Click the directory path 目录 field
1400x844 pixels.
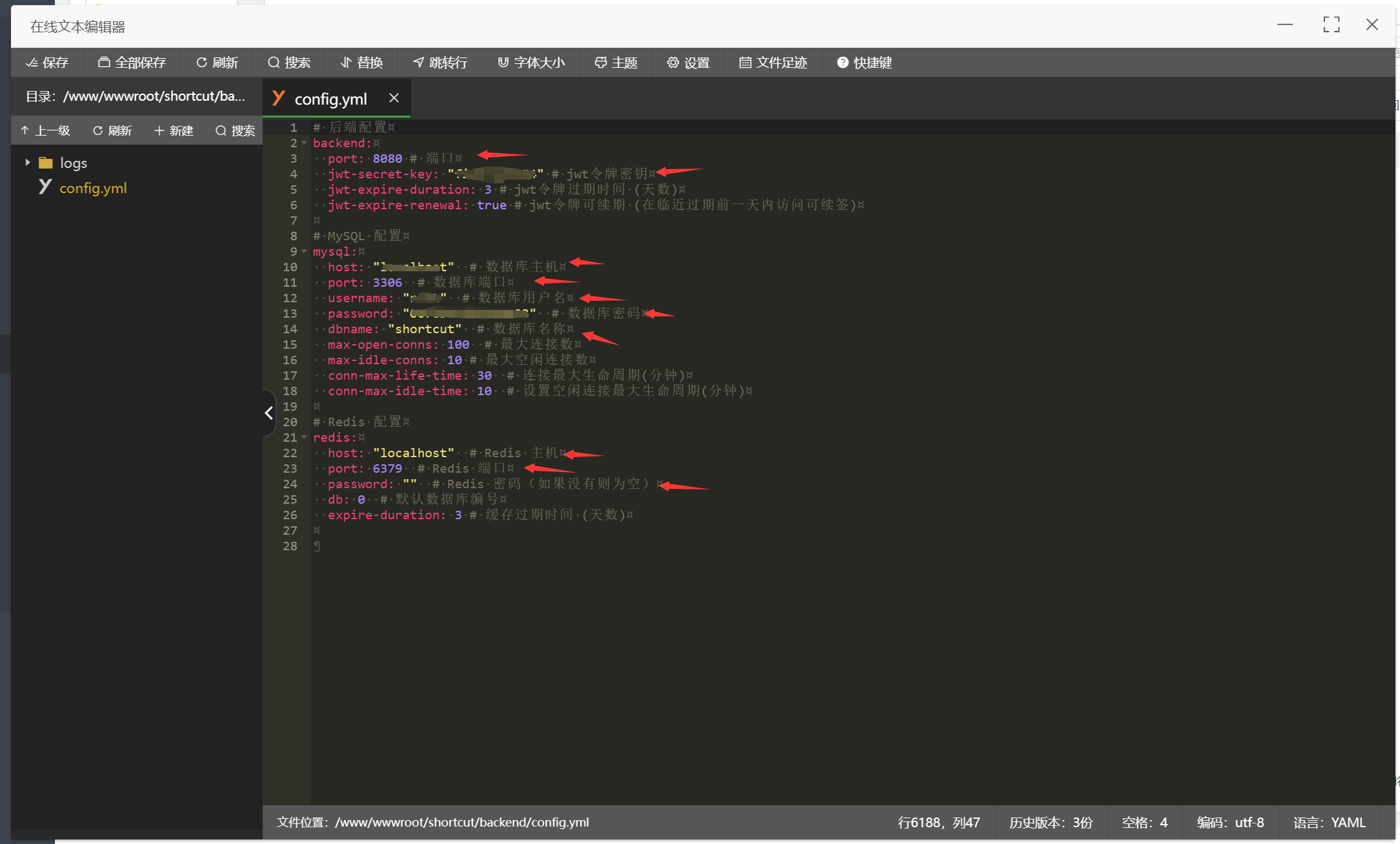tap(136, 97)
